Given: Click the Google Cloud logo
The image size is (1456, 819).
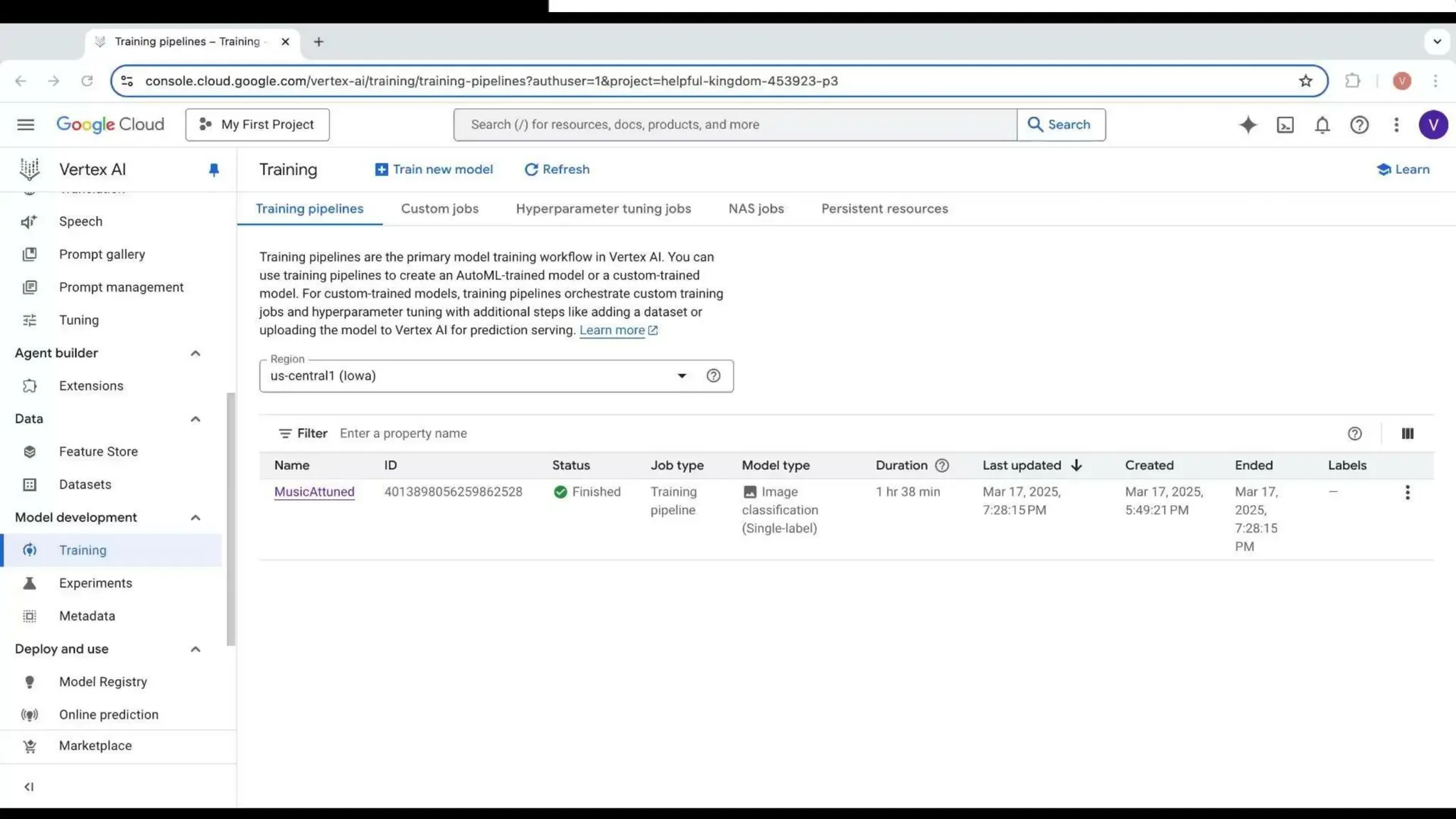Looking at the screenshot, I should [x=110, y=124].
